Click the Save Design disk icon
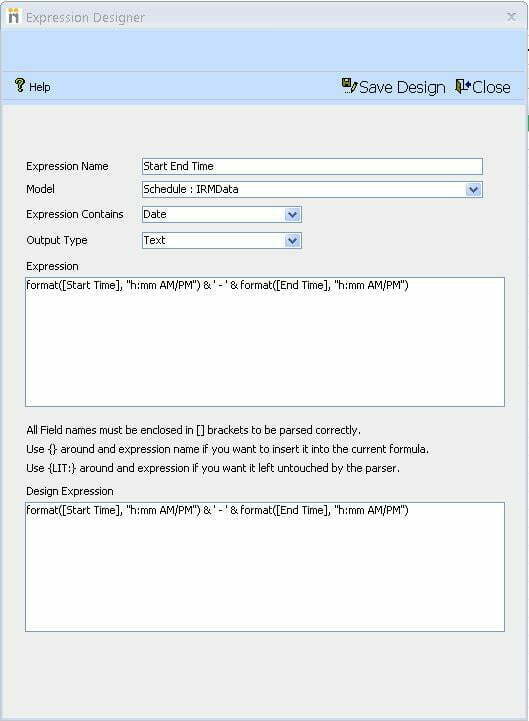Image resolution: width=529 pixels, height=721 pixels. click(x=349, y=86)
